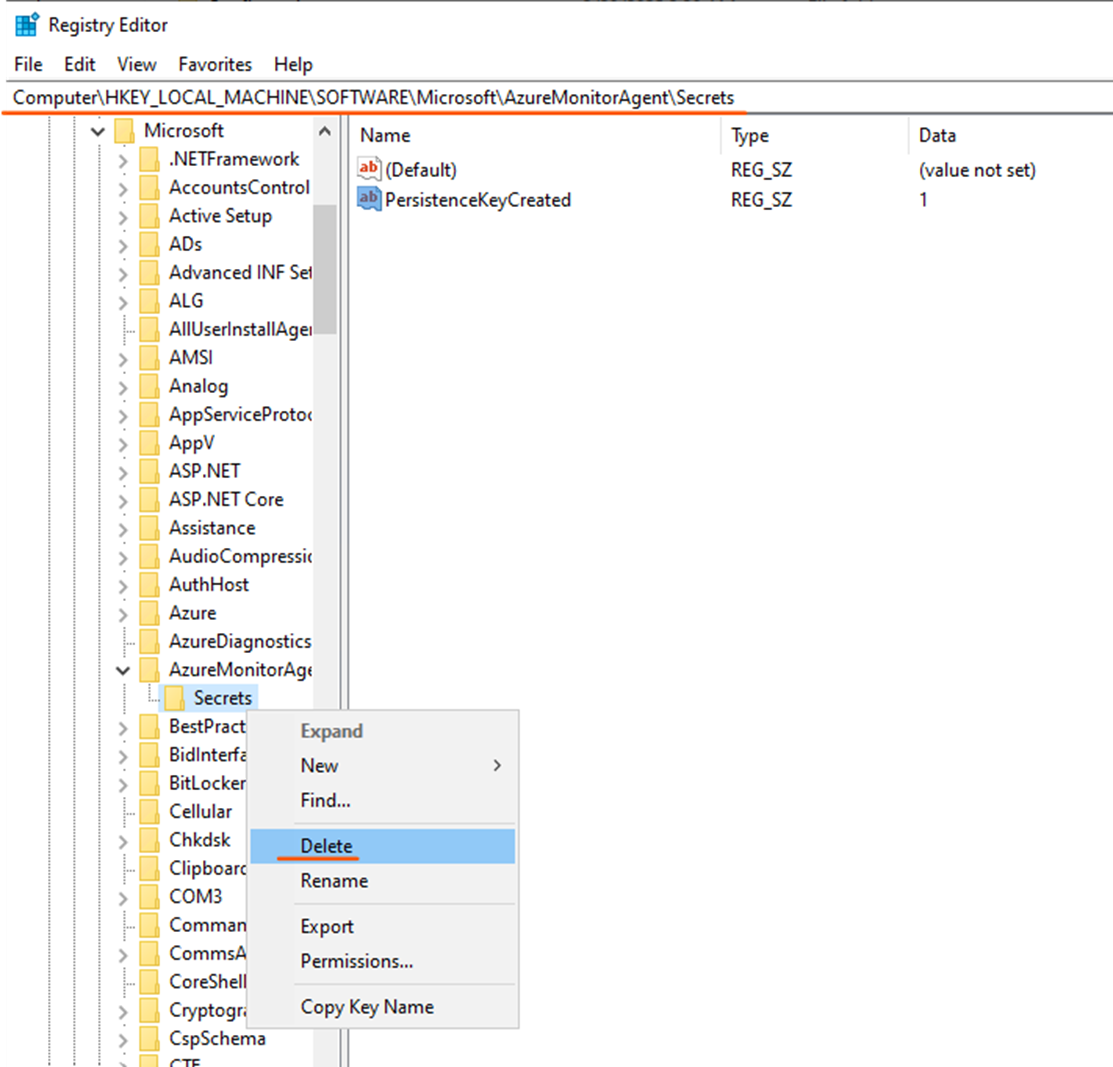The width and height of the screenshot is (1113, 1067).
Task: Click the AMSI folder icon
Action: point(149,358)
